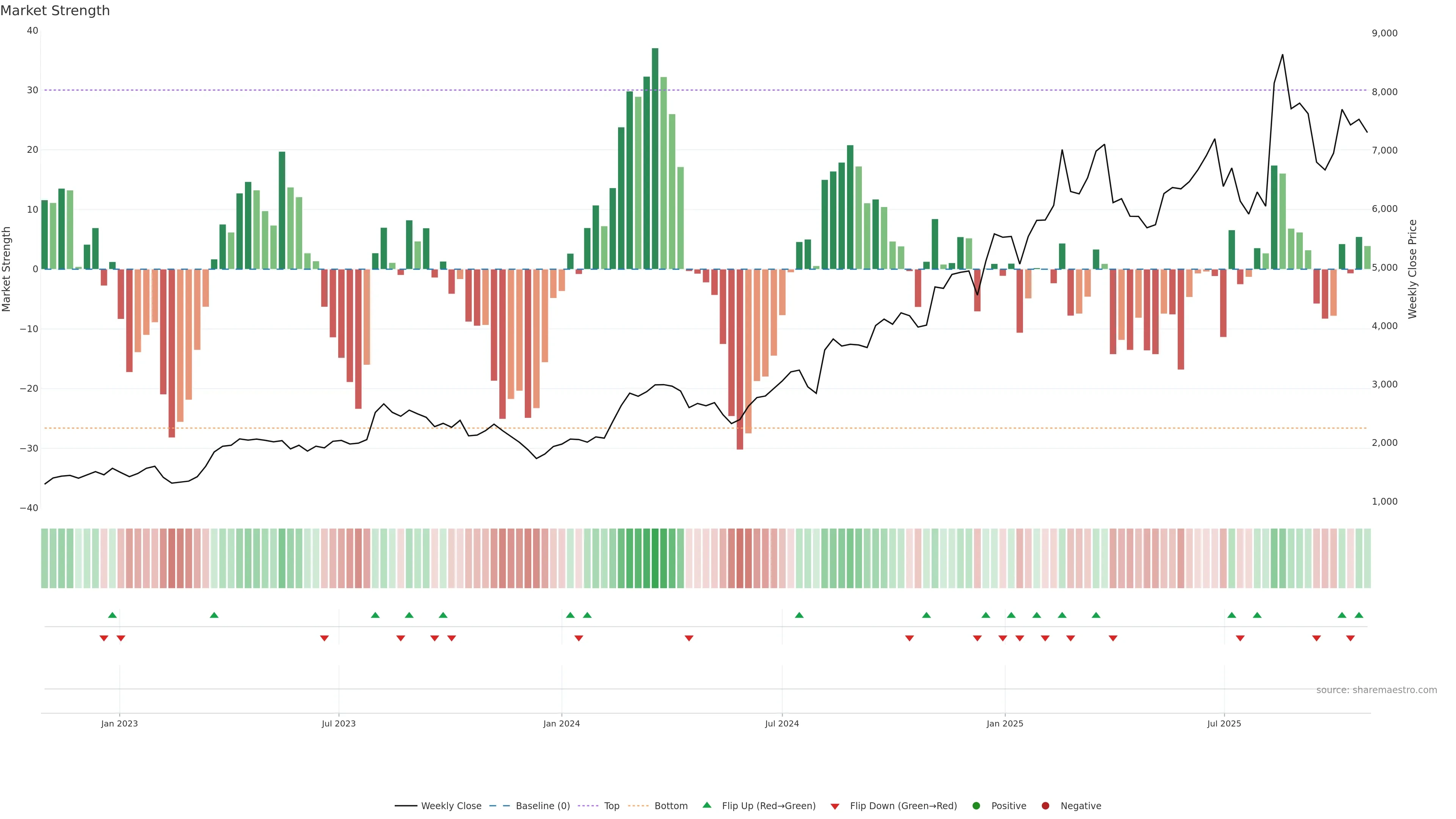Click the leftmost green Flip Up triangle marker

pos(113,615)
